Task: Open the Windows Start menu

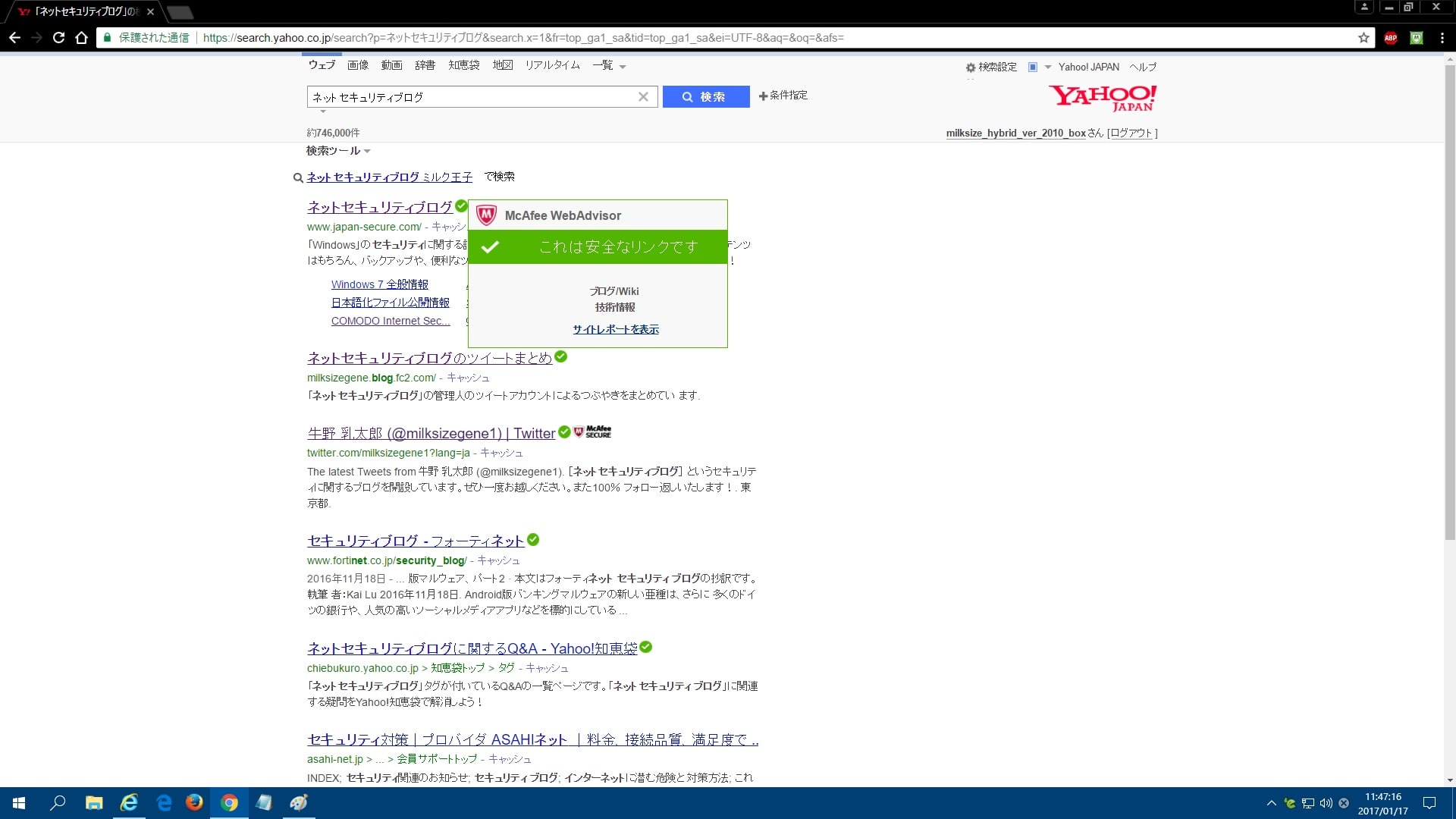Action: tap(19, 802)
